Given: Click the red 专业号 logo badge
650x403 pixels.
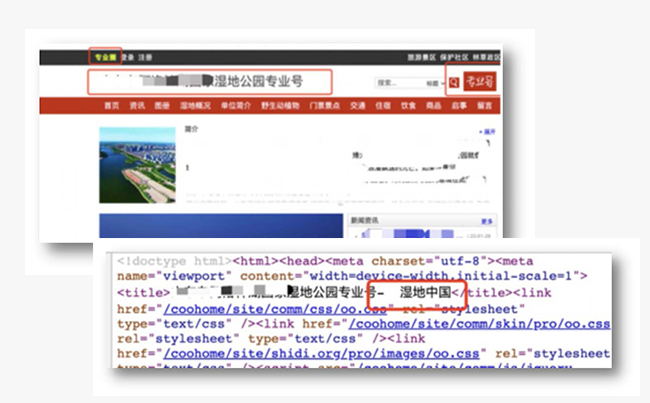Looking at the screenshot, I should (480, 81).
